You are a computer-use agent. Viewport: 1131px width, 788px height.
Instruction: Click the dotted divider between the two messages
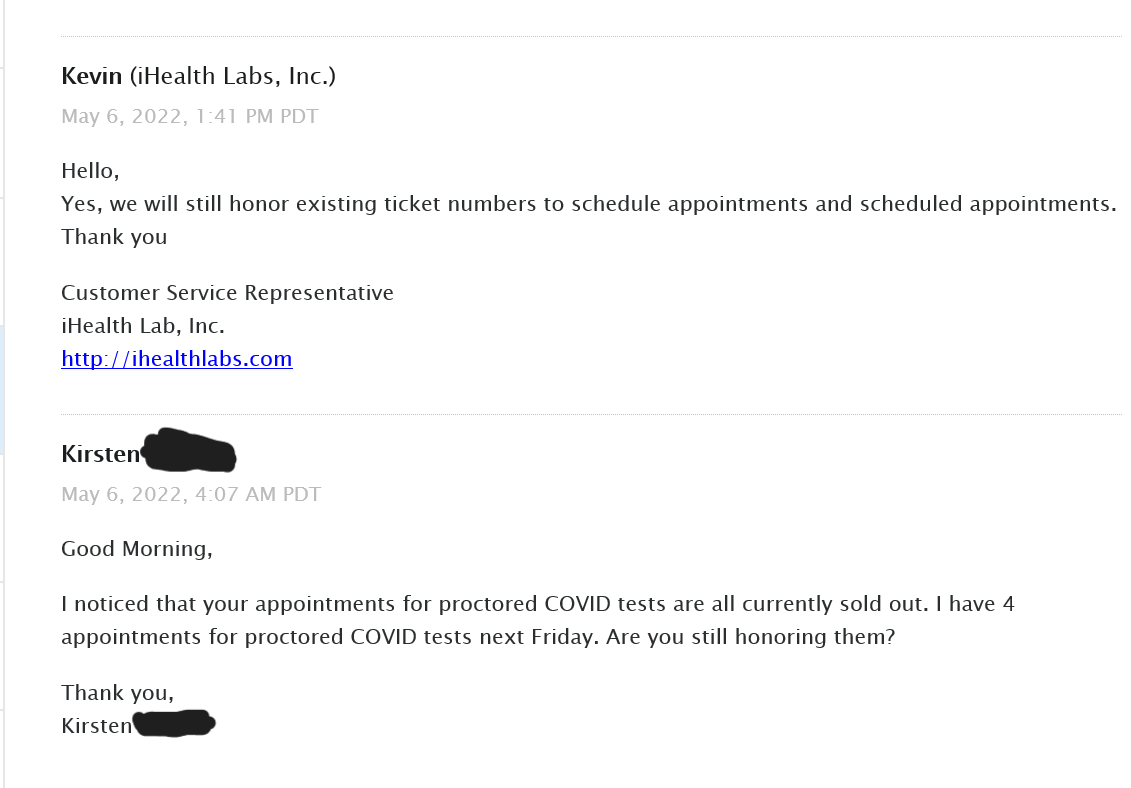click(x=591, y=414)
